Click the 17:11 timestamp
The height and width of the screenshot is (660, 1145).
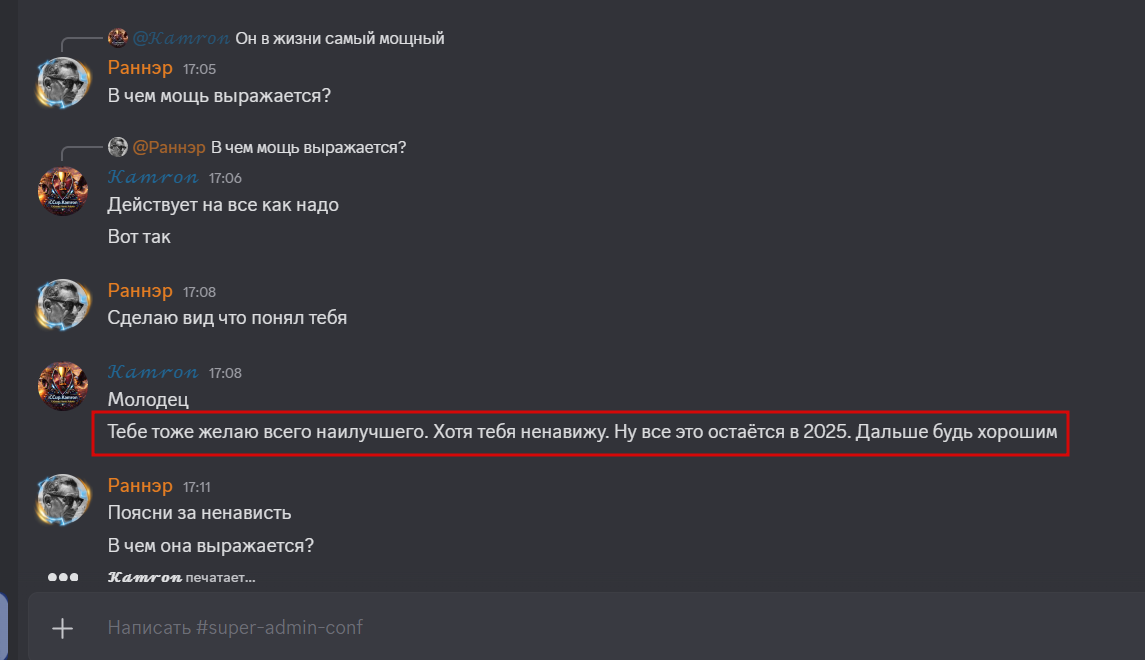coord(197,487)
